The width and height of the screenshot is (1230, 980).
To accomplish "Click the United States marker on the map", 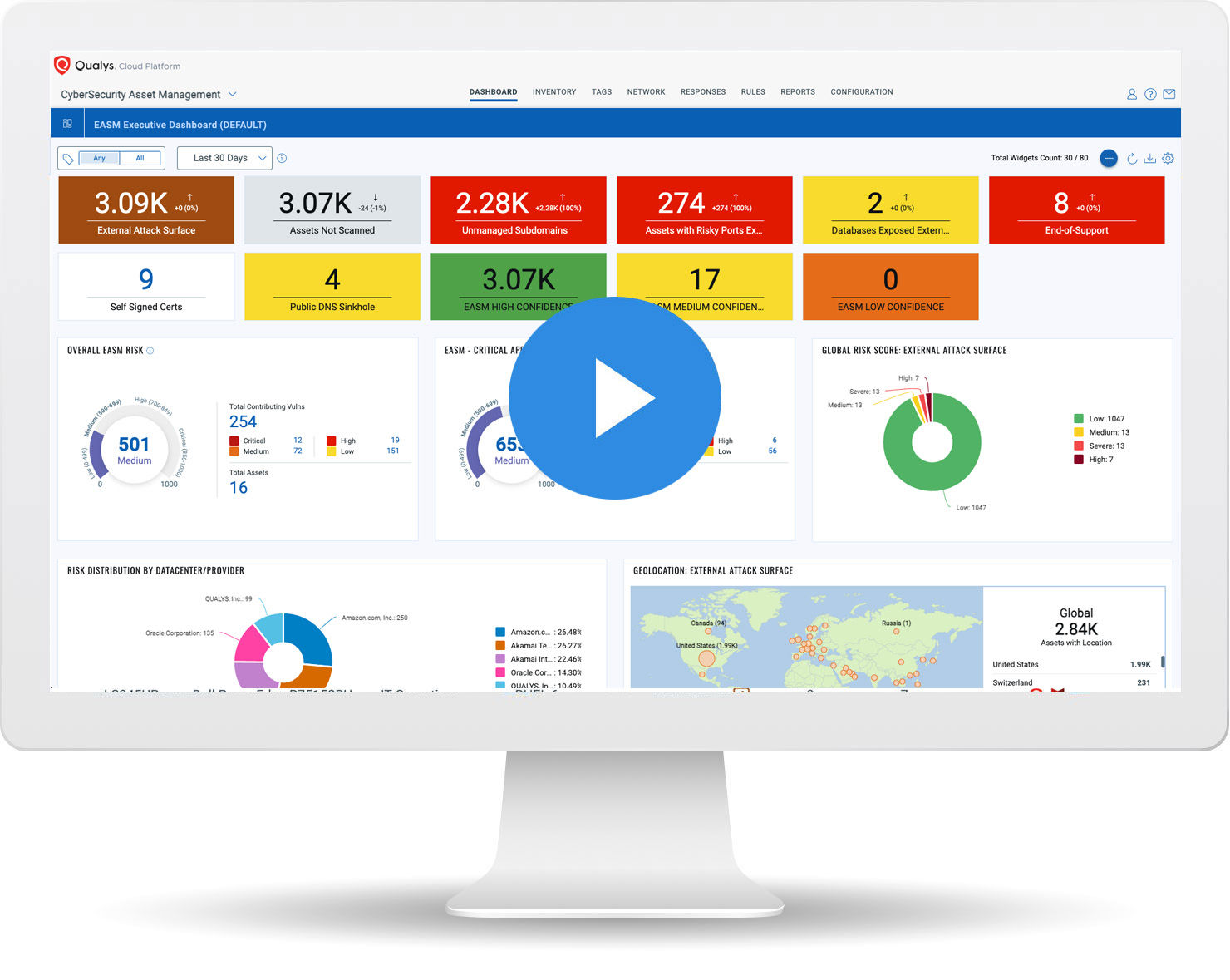I will click(706, 658).
